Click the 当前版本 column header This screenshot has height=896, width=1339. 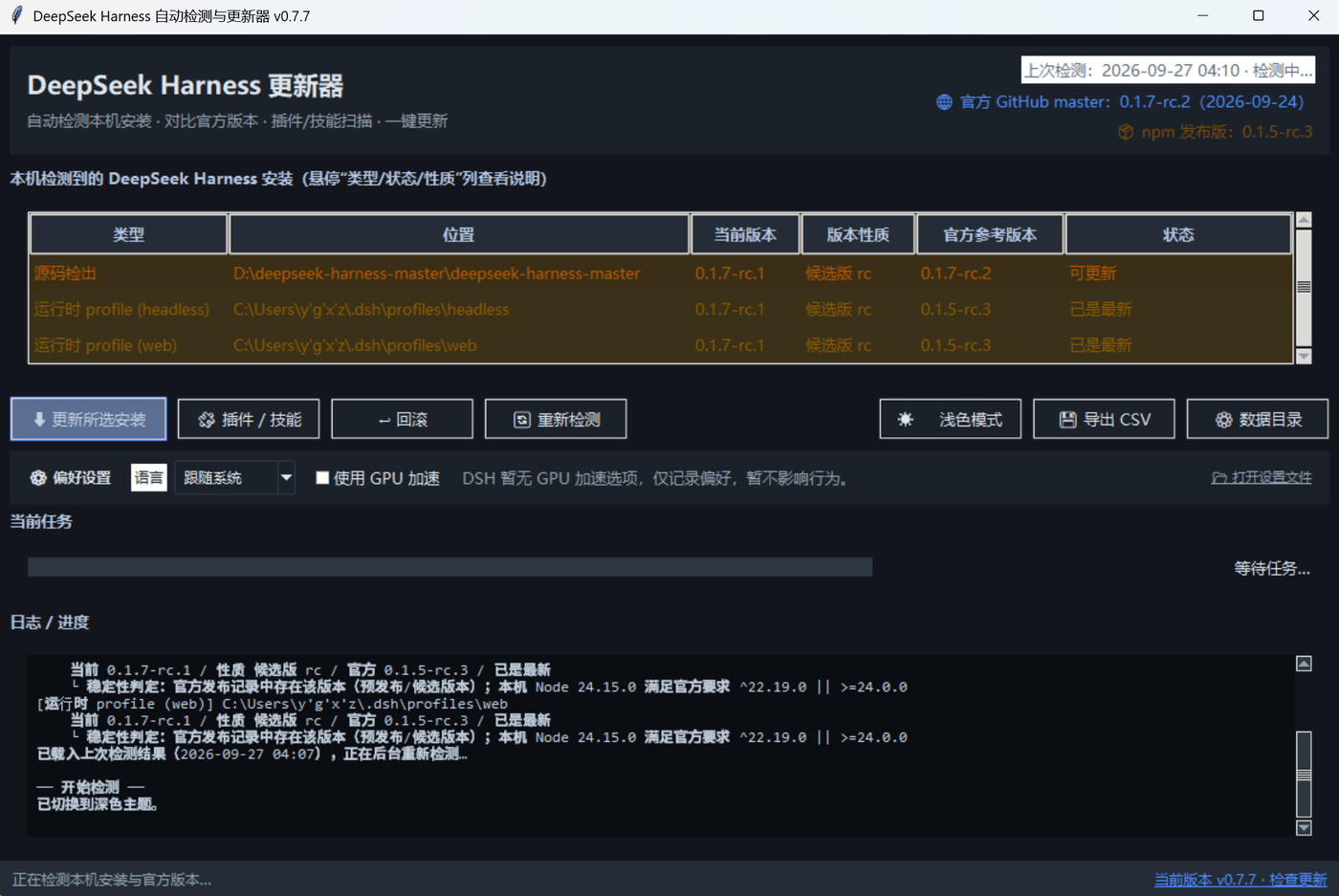click(x=745, y=234)
